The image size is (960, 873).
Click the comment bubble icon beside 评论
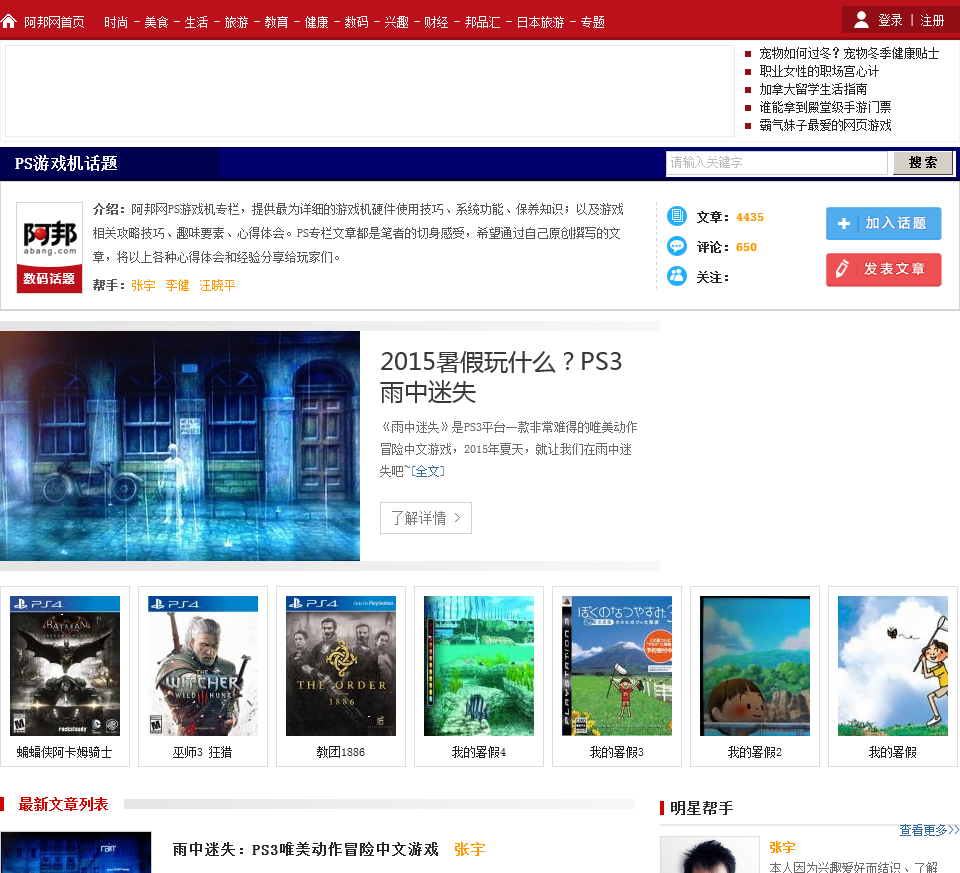[x=677, y=246]
